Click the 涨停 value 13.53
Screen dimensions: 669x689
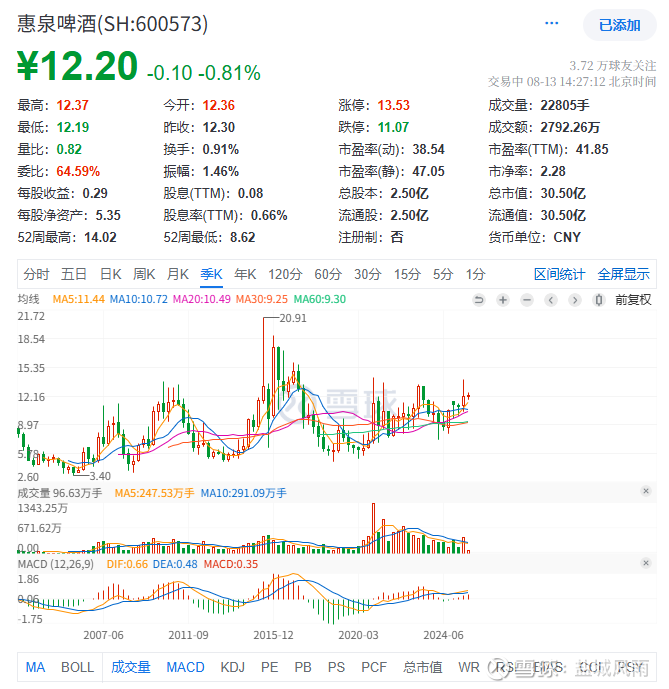pyautogui.click(x=393, y=105)
